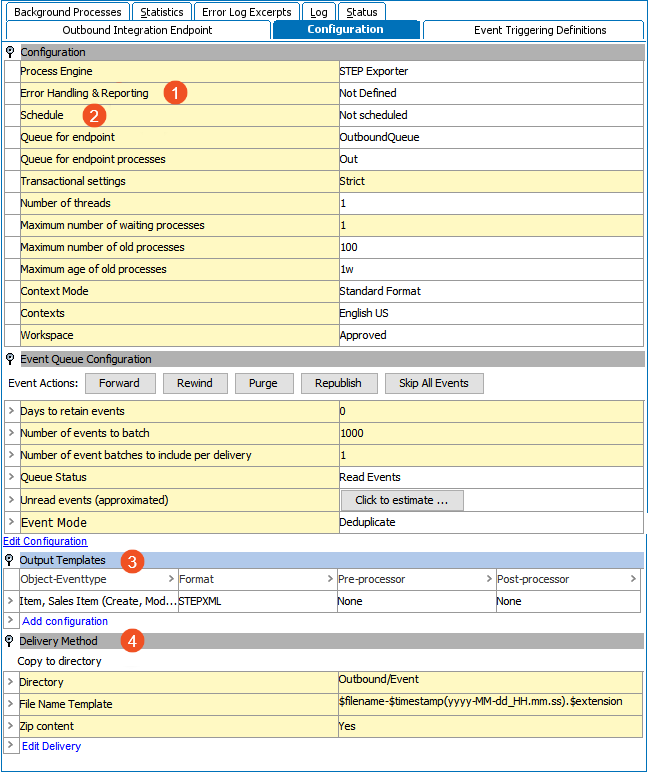649x772 pixels.
Task: Expand the Days to retain events row
Action: [x=11, y=411]
